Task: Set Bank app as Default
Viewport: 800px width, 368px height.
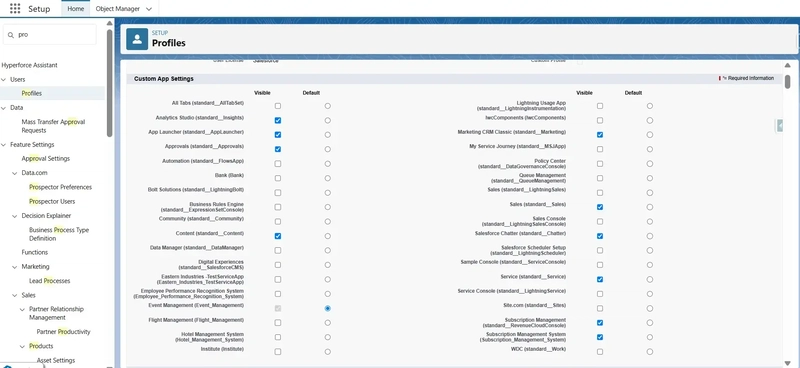Action: tap(328, 178)
